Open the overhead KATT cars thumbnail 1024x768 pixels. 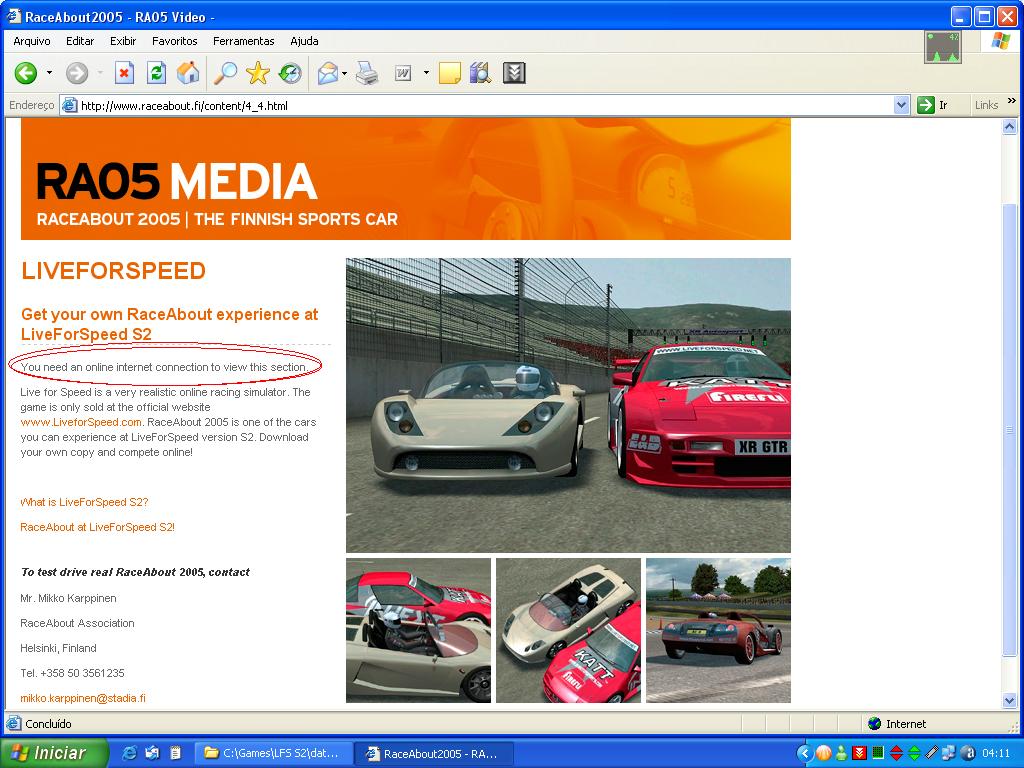point(568,630)
